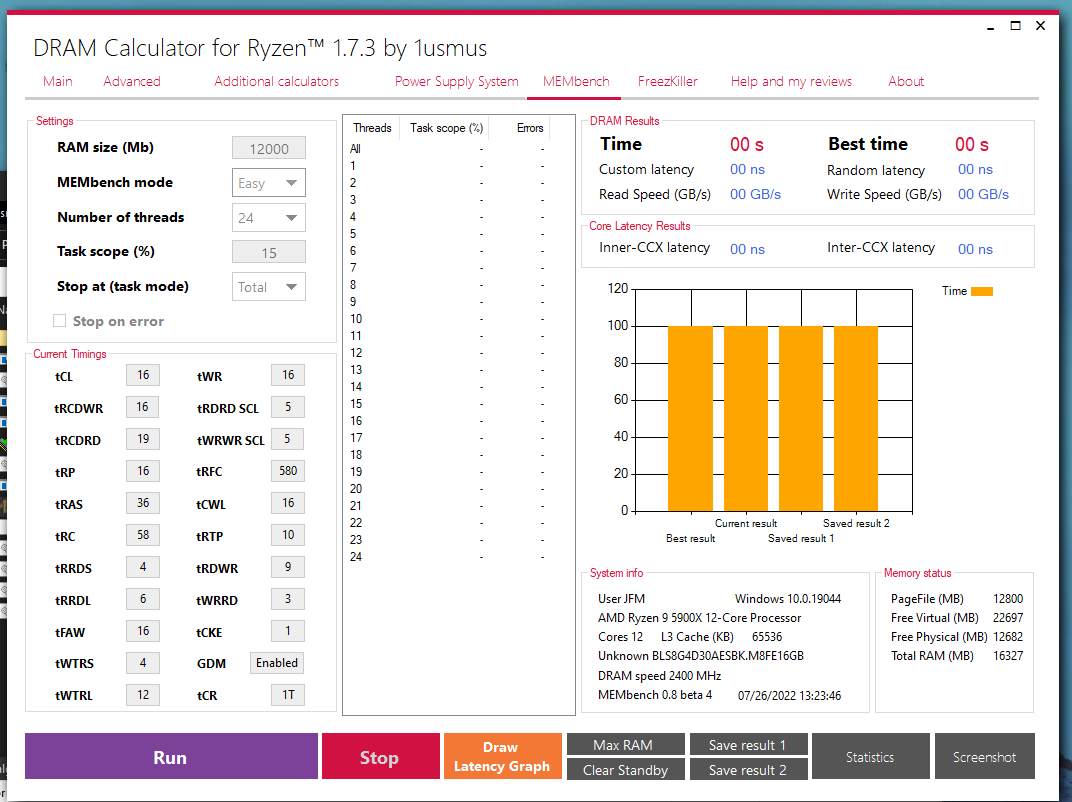The width and height of the screenshot is (1072, 802).
Task: Open the Statistics button
Action: click(x=870, y=756)
